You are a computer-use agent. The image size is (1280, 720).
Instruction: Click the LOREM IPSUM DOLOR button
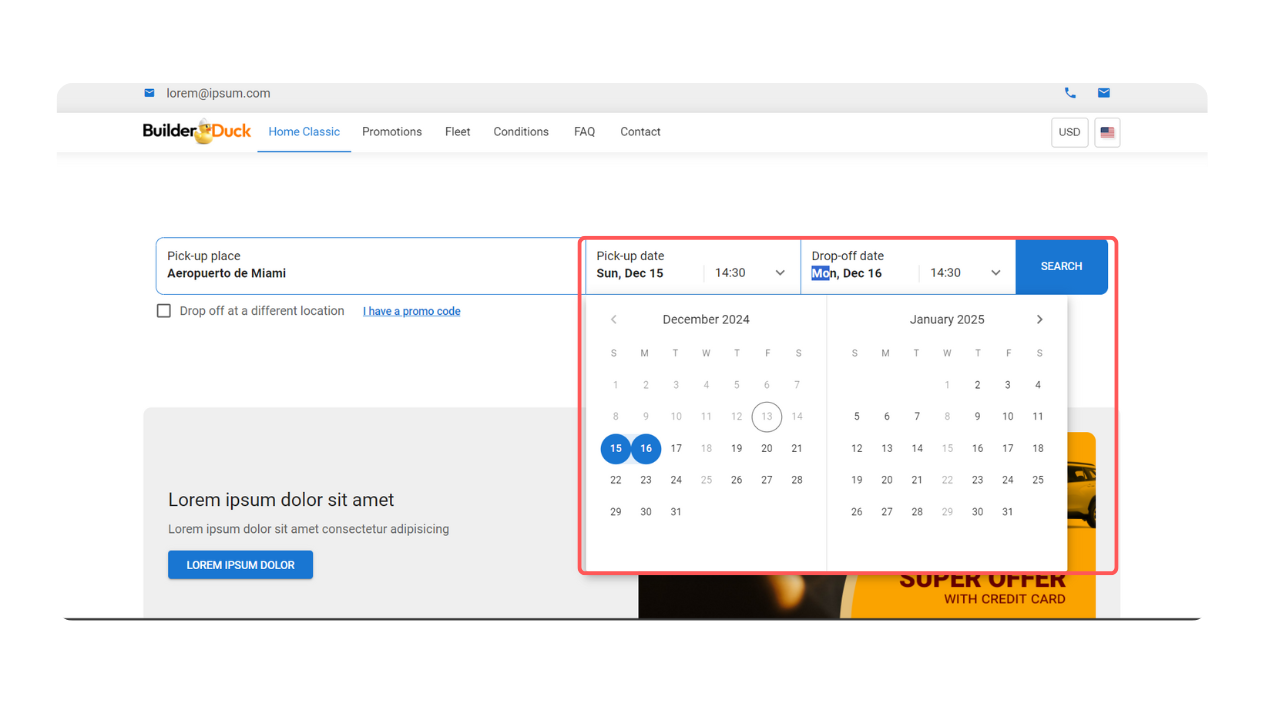[x=240, y=565]
